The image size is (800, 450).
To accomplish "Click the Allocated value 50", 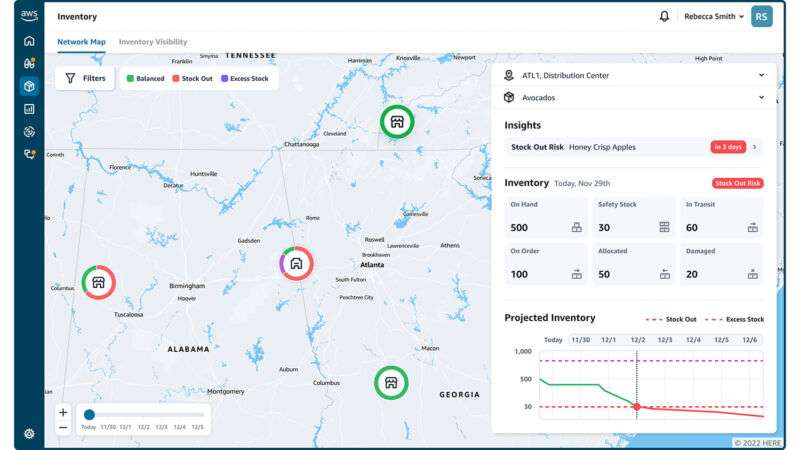I will click(x=604, y=274).
